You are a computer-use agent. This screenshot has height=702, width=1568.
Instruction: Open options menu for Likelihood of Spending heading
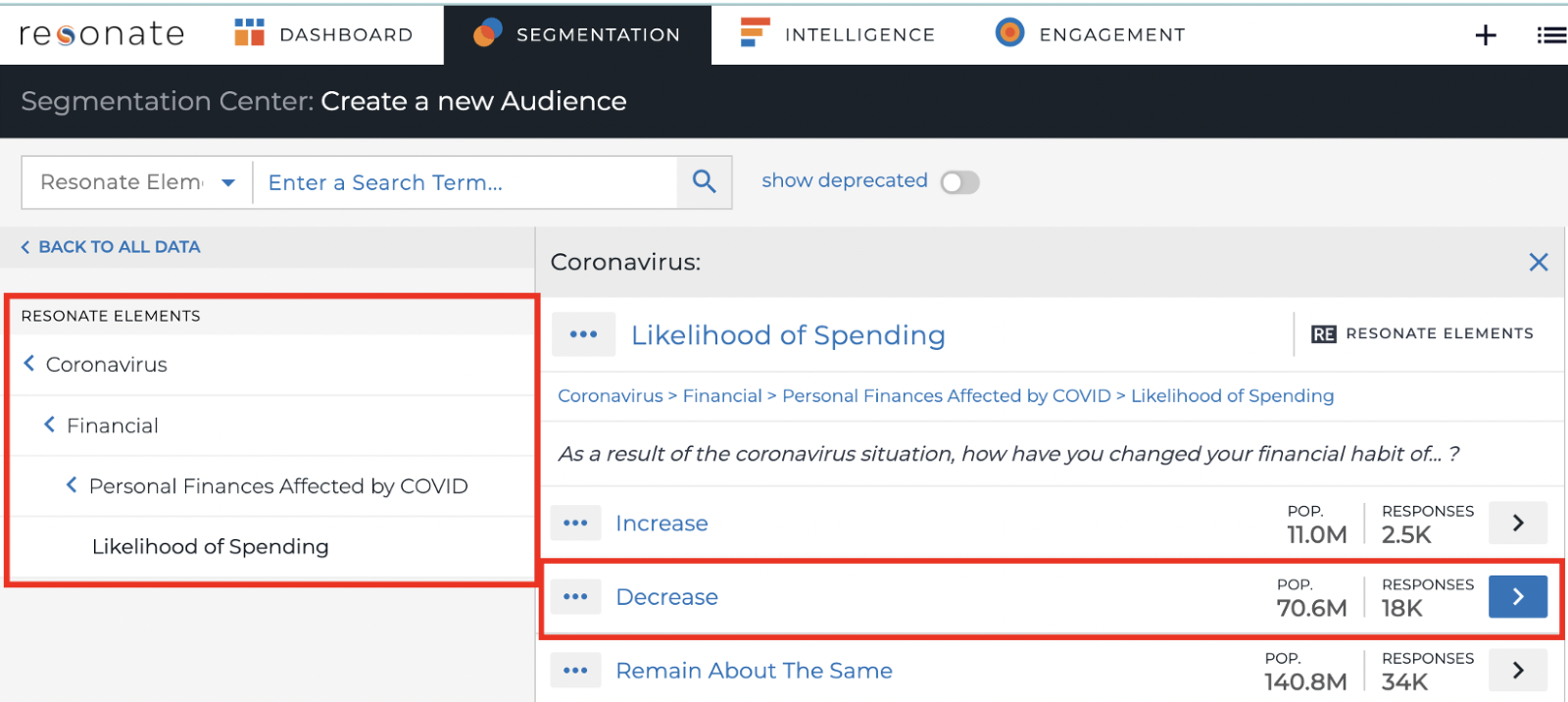[583, 334]
